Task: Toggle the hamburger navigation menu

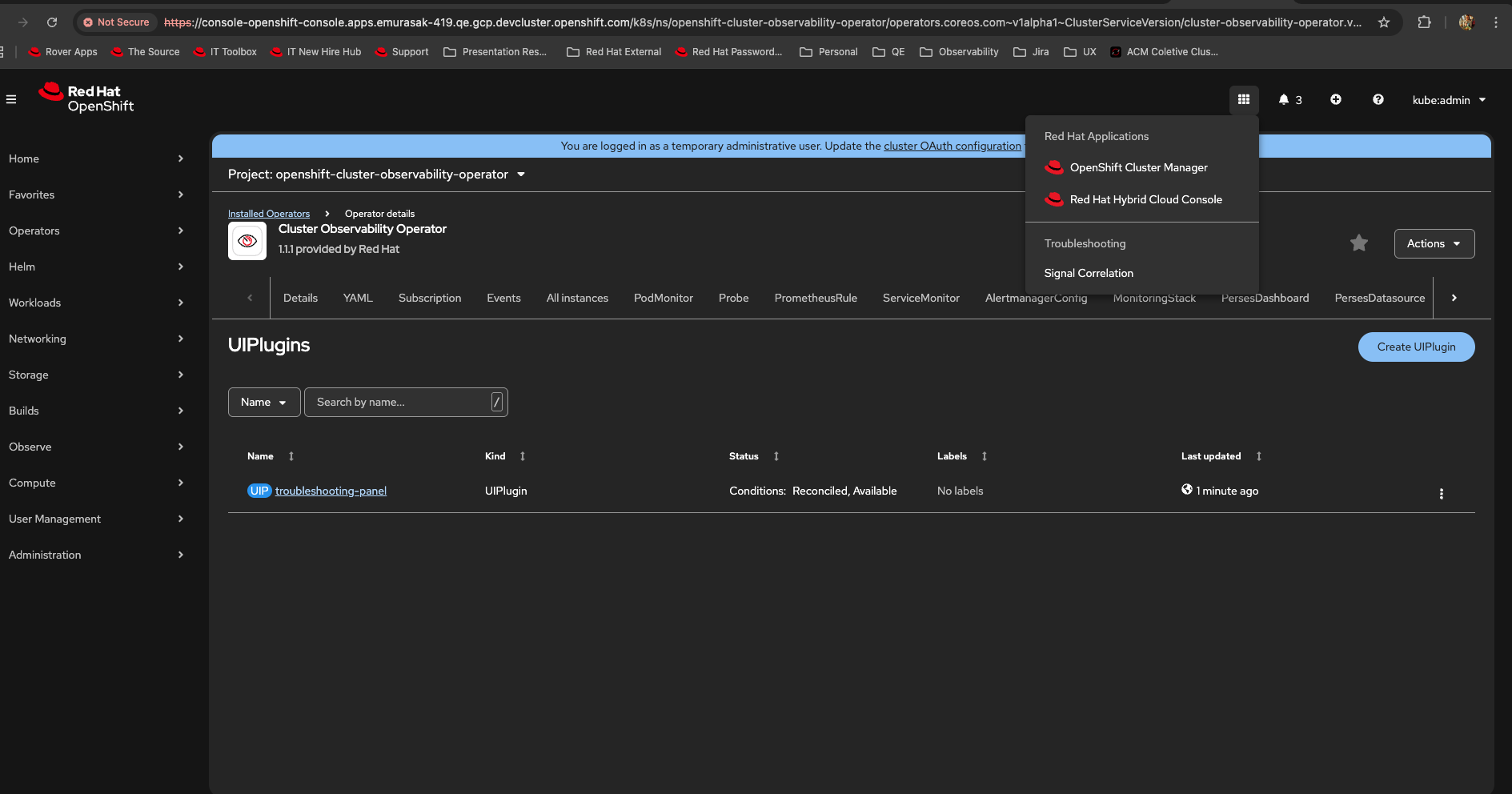Action: pos(11,100)
